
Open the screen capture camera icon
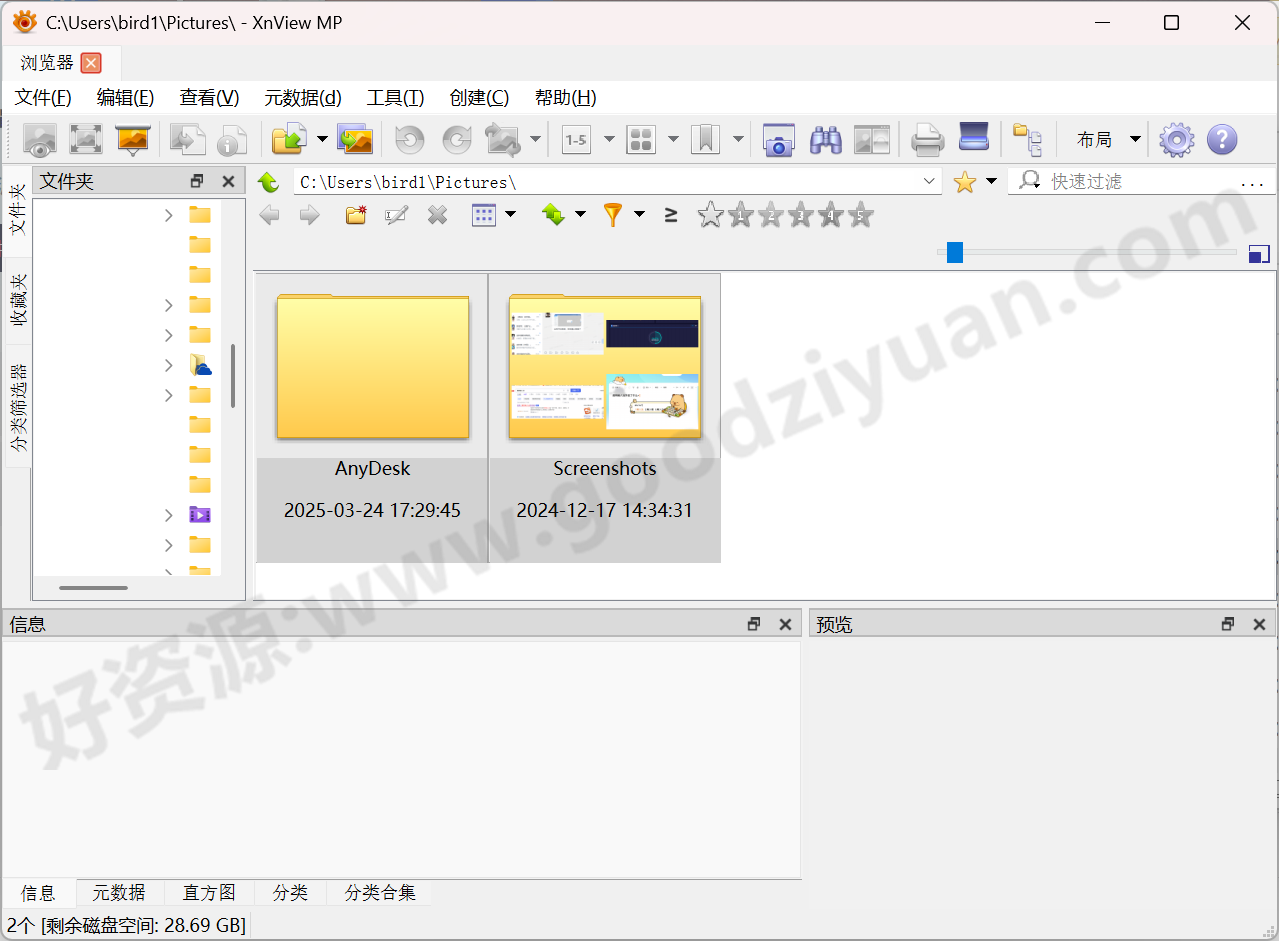[778, 140]
